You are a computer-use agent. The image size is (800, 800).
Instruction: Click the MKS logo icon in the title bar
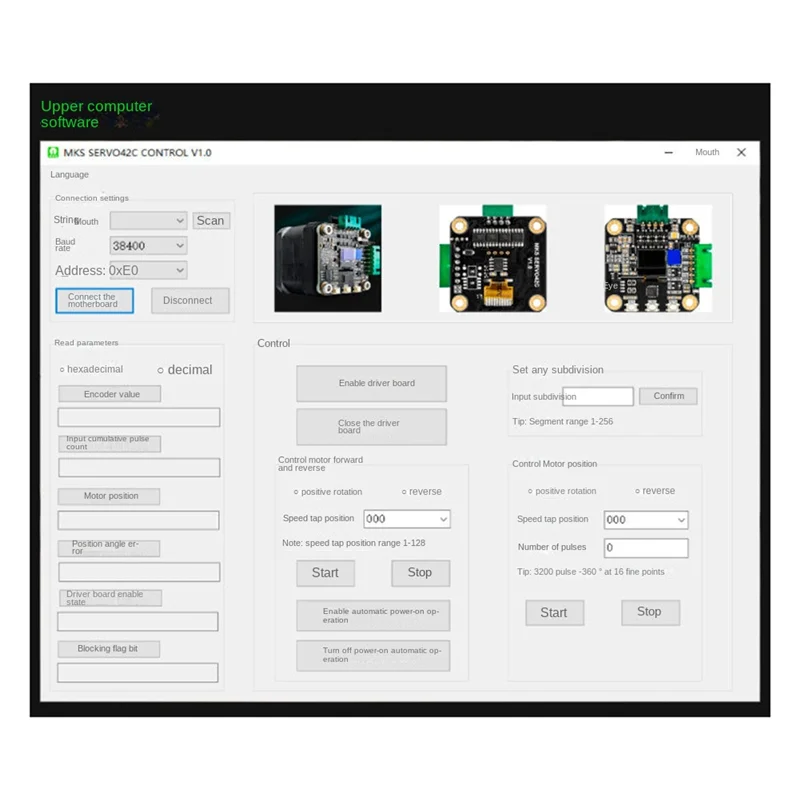pyautogui.click(x=55, y=151)
